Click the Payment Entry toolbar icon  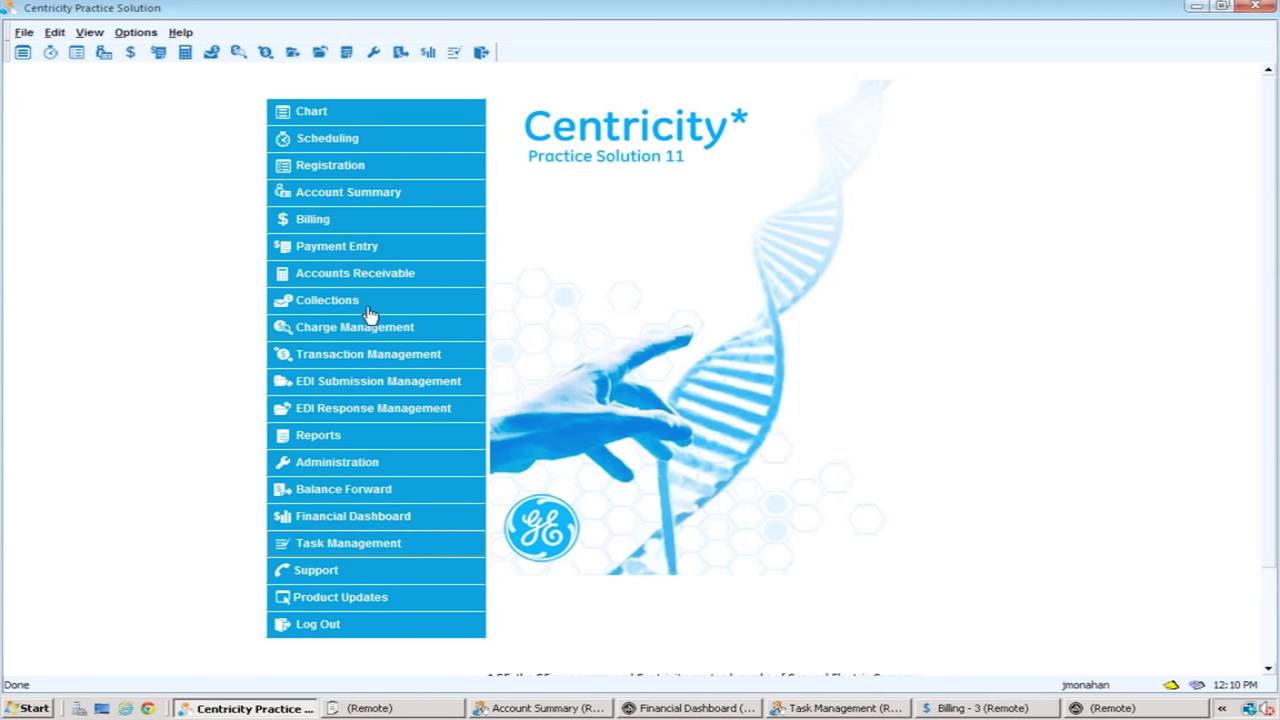(158, 52)
